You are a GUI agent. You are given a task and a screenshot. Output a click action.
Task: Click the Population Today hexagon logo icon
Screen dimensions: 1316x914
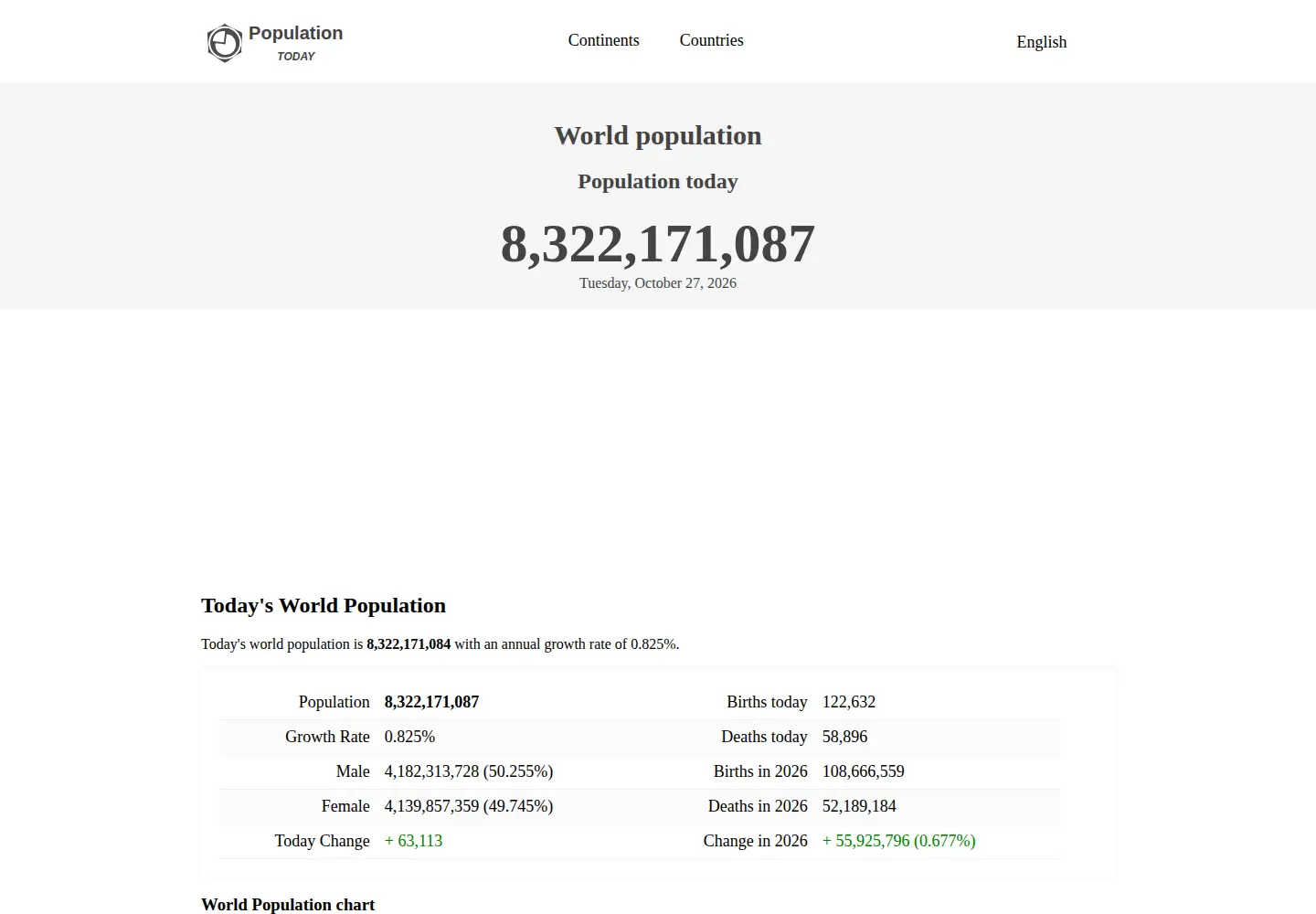pyautogui.click(x=224, y=43)
